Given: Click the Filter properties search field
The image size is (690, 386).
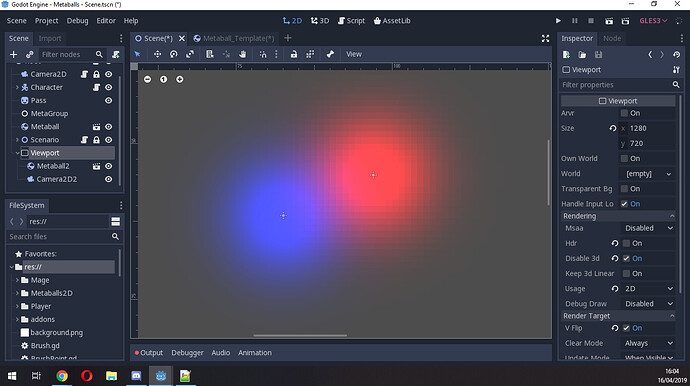Looking at the screenshot, I should point(616,85).
